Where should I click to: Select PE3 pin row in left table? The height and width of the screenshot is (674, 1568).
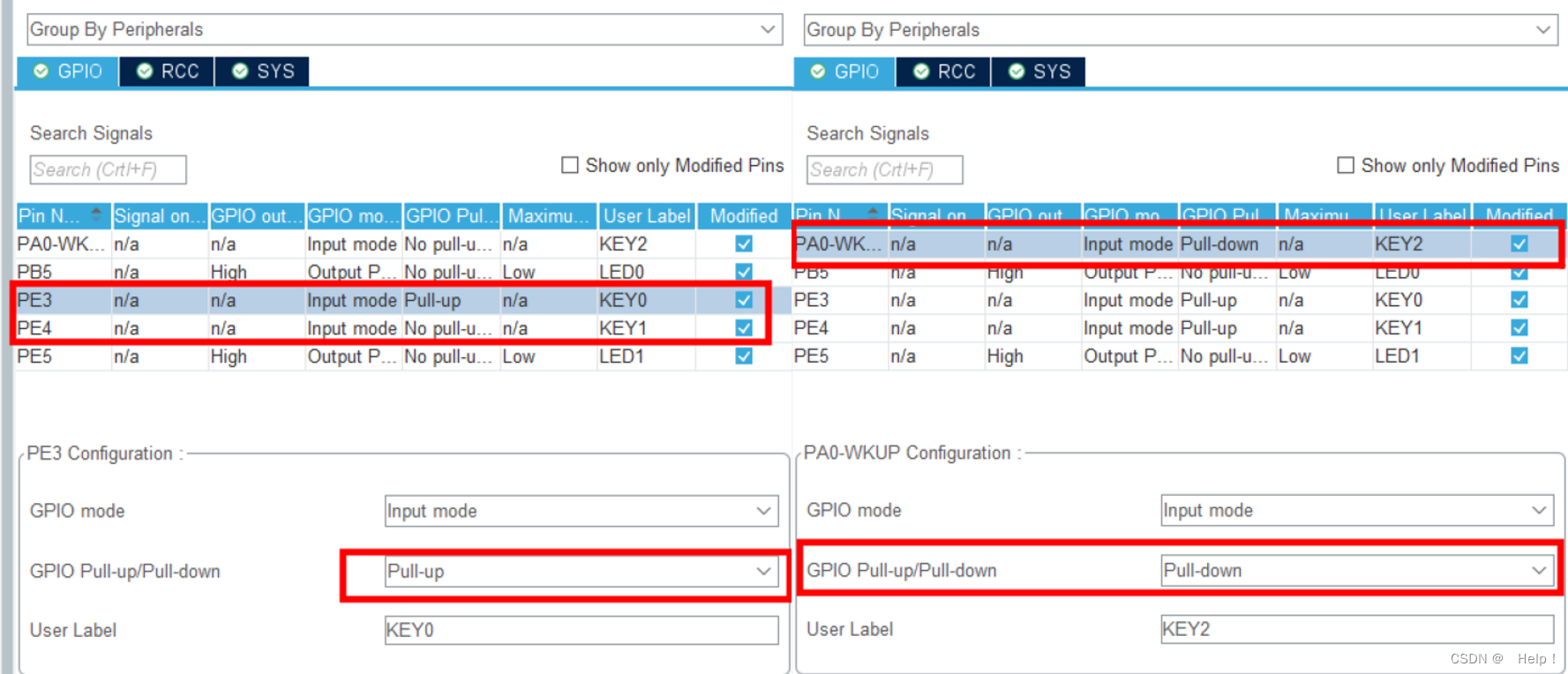coord(403,300)
